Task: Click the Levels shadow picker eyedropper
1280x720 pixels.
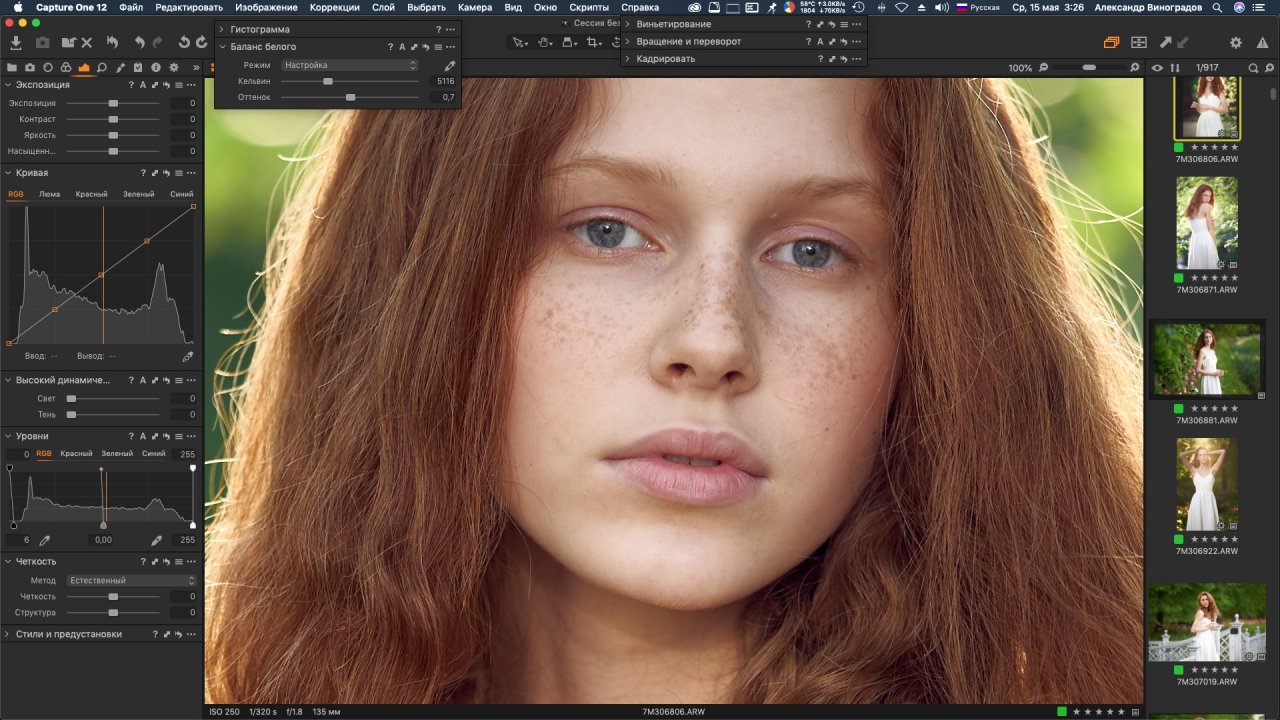Action: pyautogui.click(x=44, y=539)
